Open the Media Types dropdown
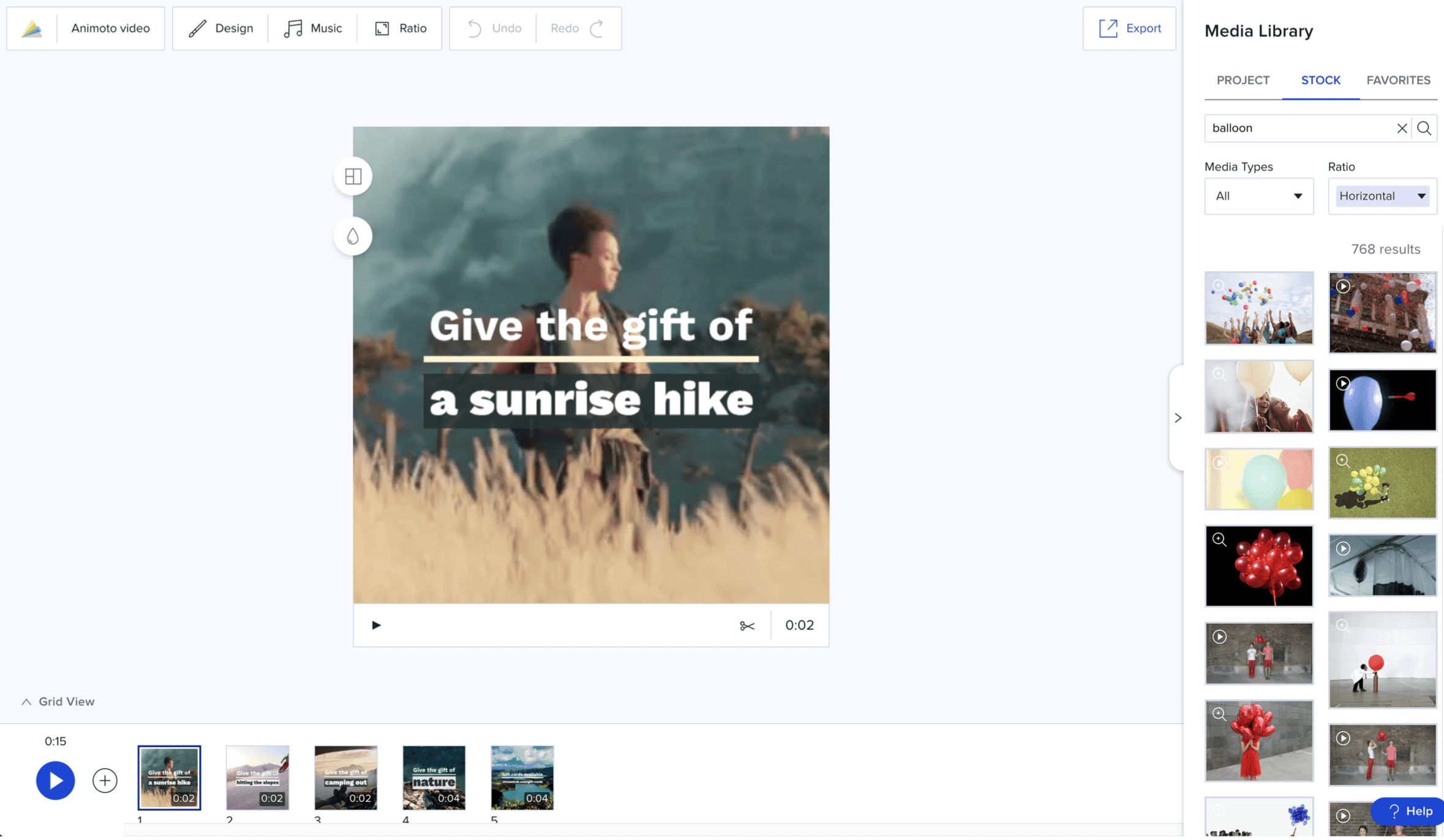Viewport: 1444px width, 840px height. pyautogui.click(x=1258, y=196)
